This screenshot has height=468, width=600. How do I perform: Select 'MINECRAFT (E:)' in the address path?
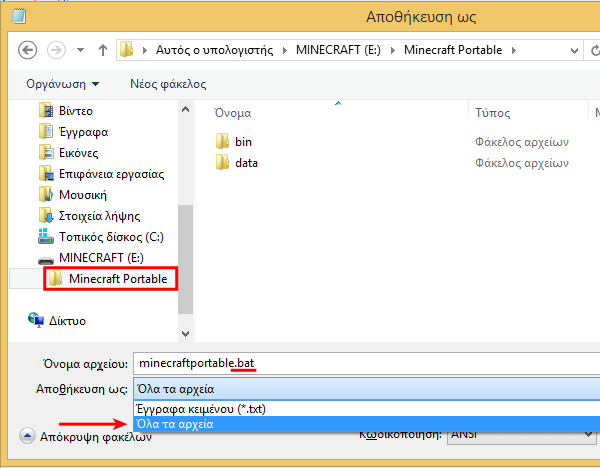click(338, 50)
